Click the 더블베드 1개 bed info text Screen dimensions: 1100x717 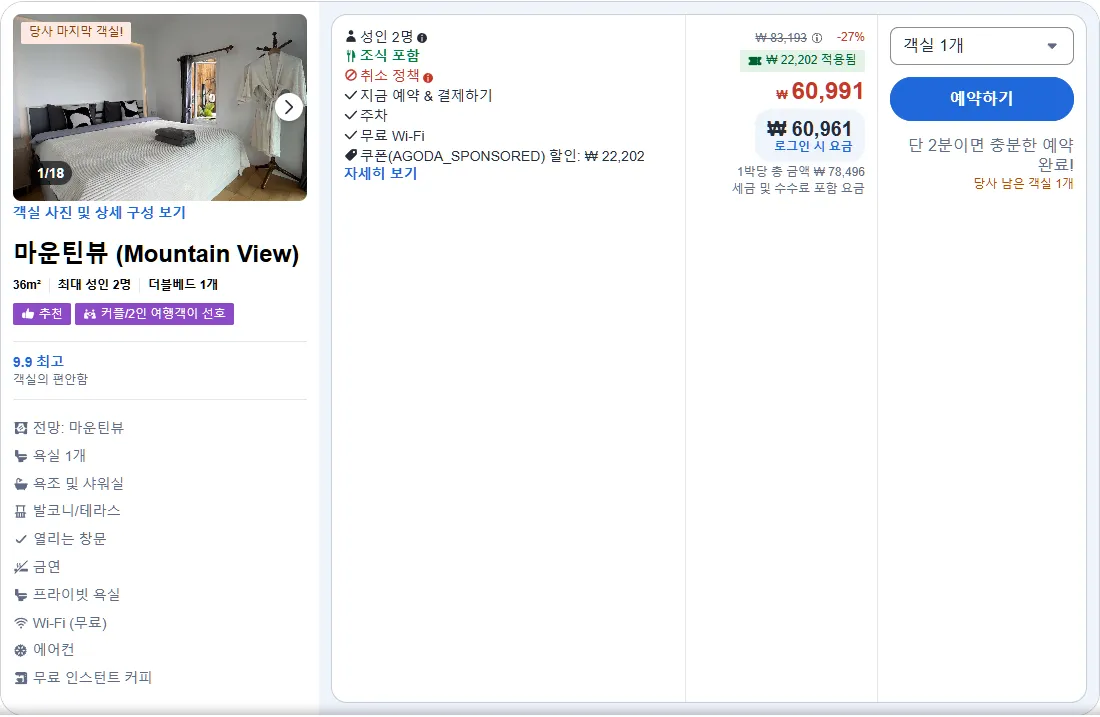pos(183,285)
